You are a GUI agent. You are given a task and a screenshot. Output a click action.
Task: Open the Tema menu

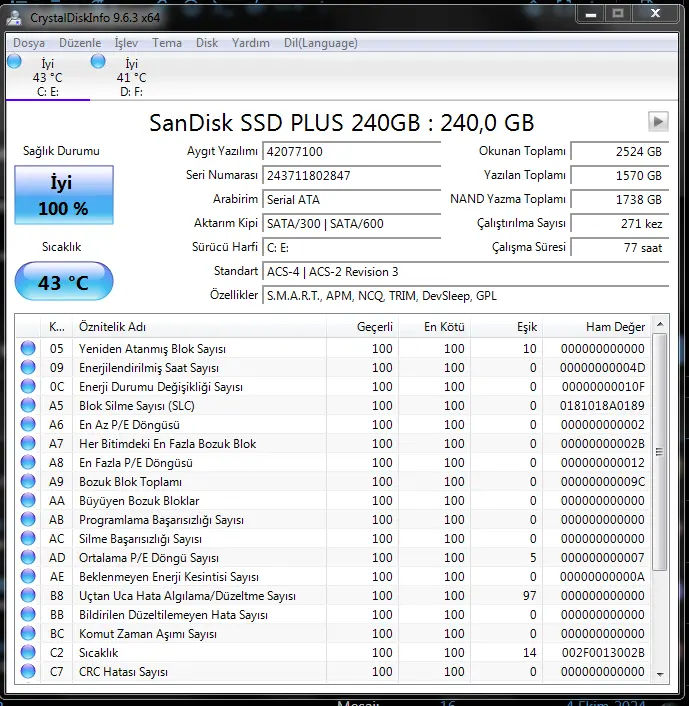click(x=167, y=43)
